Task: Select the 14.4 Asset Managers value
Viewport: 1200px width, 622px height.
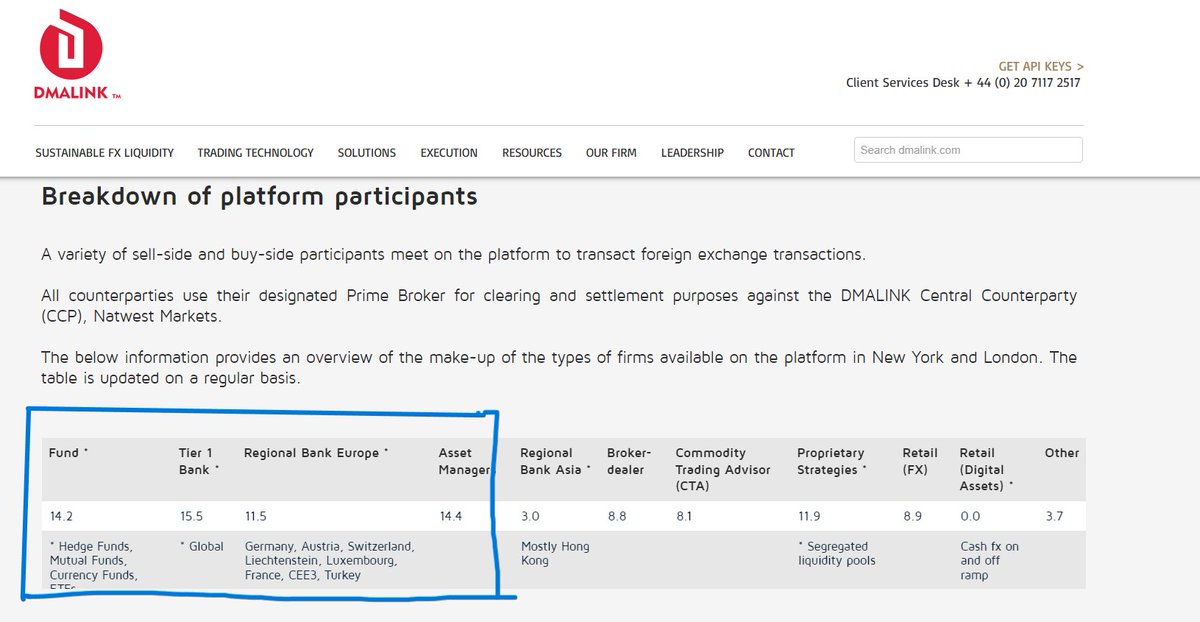Action: [451, 516]
